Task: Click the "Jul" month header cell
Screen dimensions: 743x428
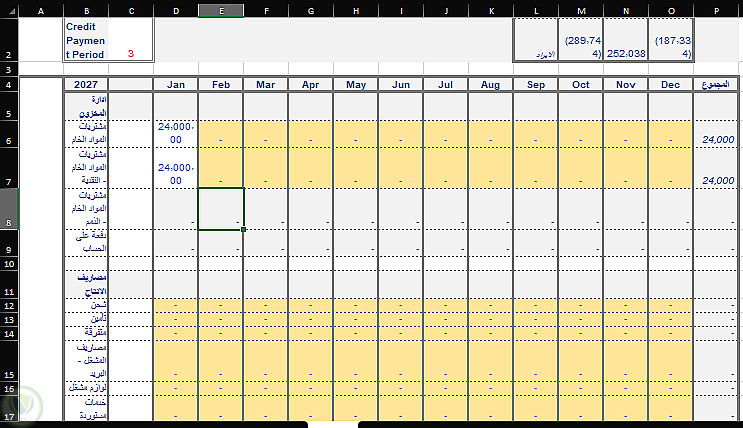Action: coord(446,84)
